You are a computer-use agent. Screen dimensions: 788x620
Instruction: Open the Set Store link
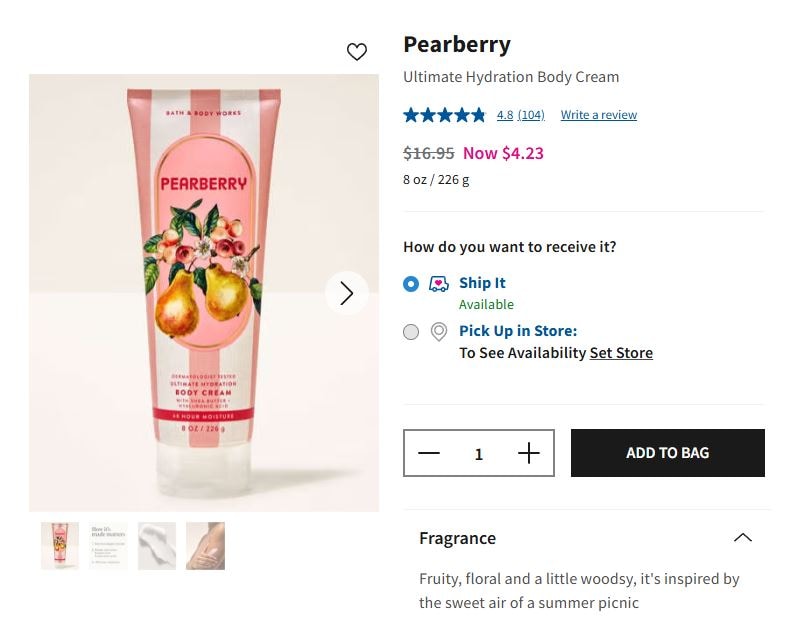coord(621,353)
